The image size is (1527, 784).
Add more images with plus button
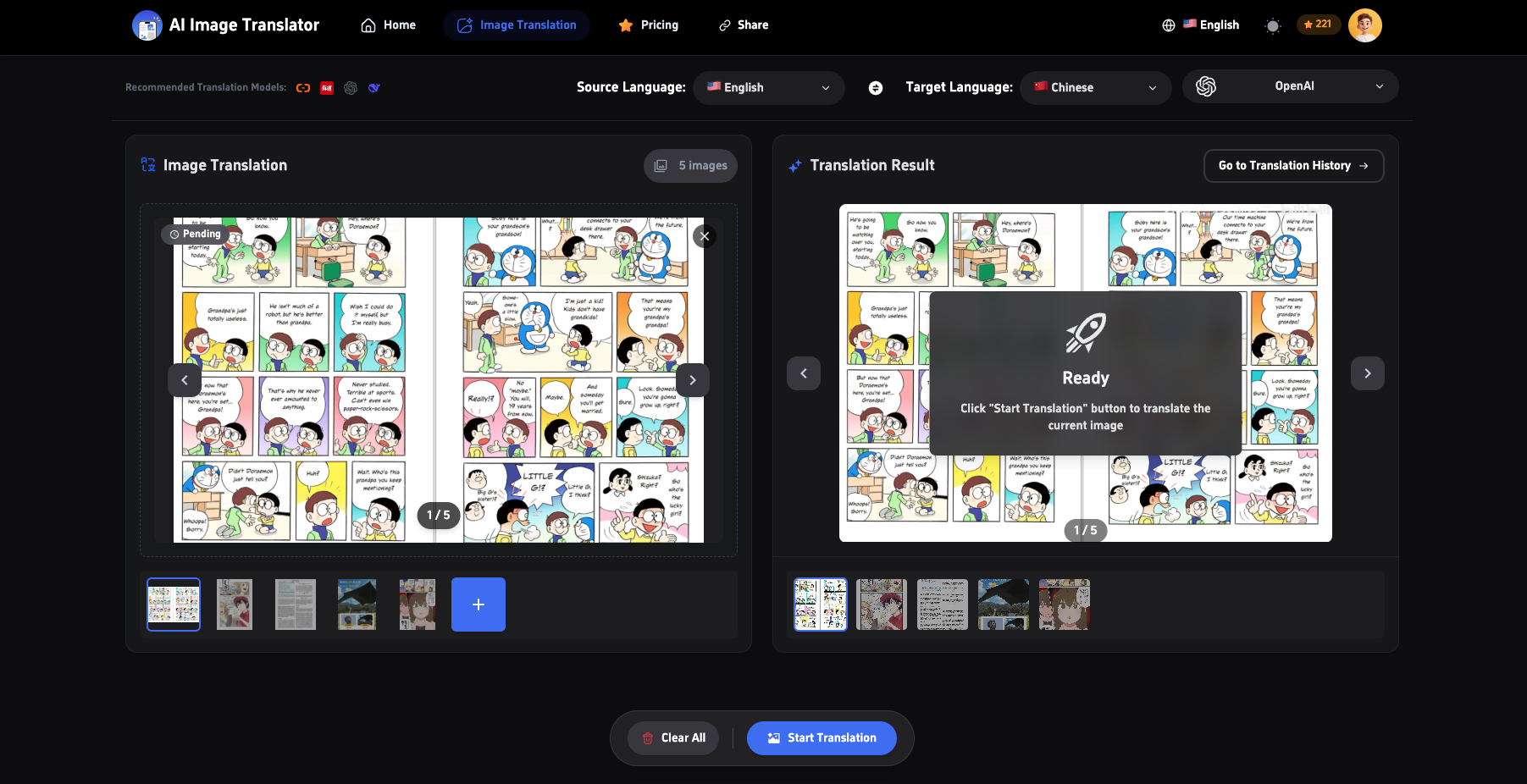coord(479,605)
